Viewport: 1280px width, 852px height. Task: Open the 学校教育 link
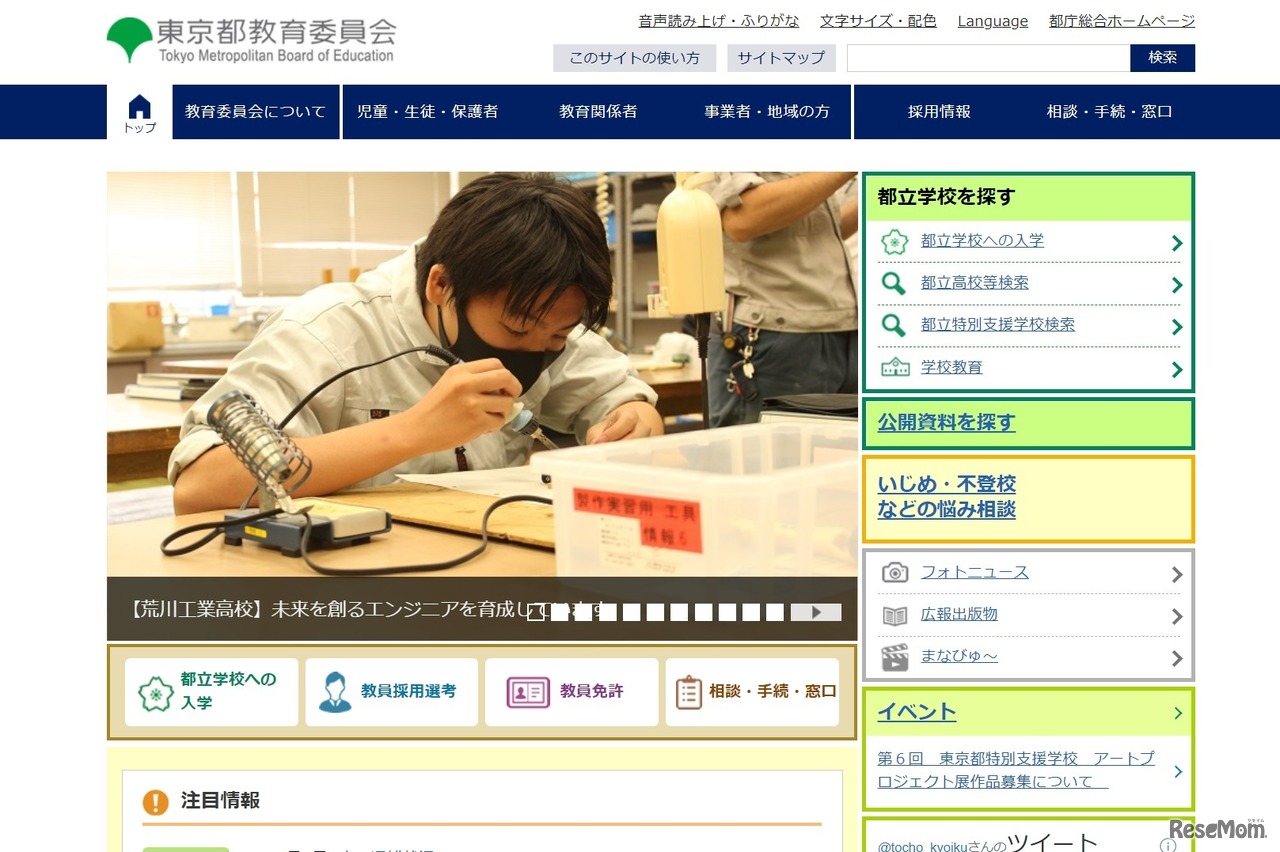[952, 367]
